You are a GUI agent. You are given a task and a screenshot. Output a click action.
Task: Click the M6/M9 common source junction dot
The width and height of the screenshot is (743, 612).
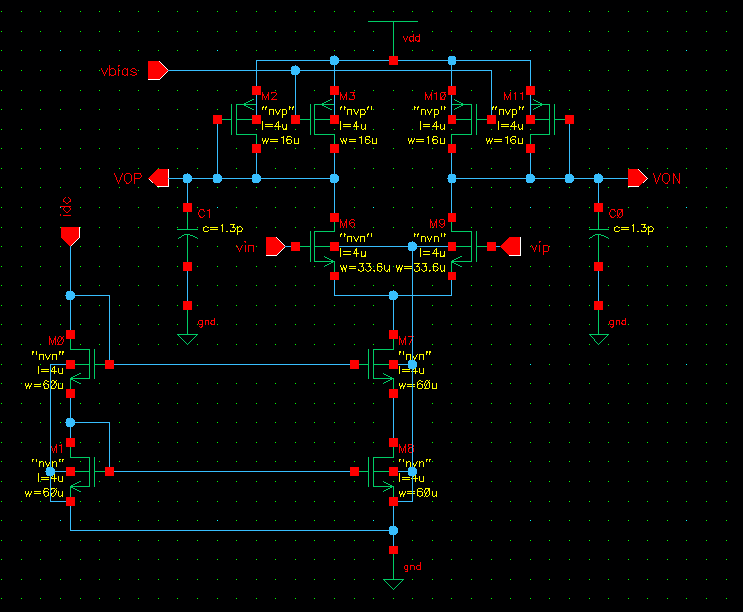(x=393, y=295)
